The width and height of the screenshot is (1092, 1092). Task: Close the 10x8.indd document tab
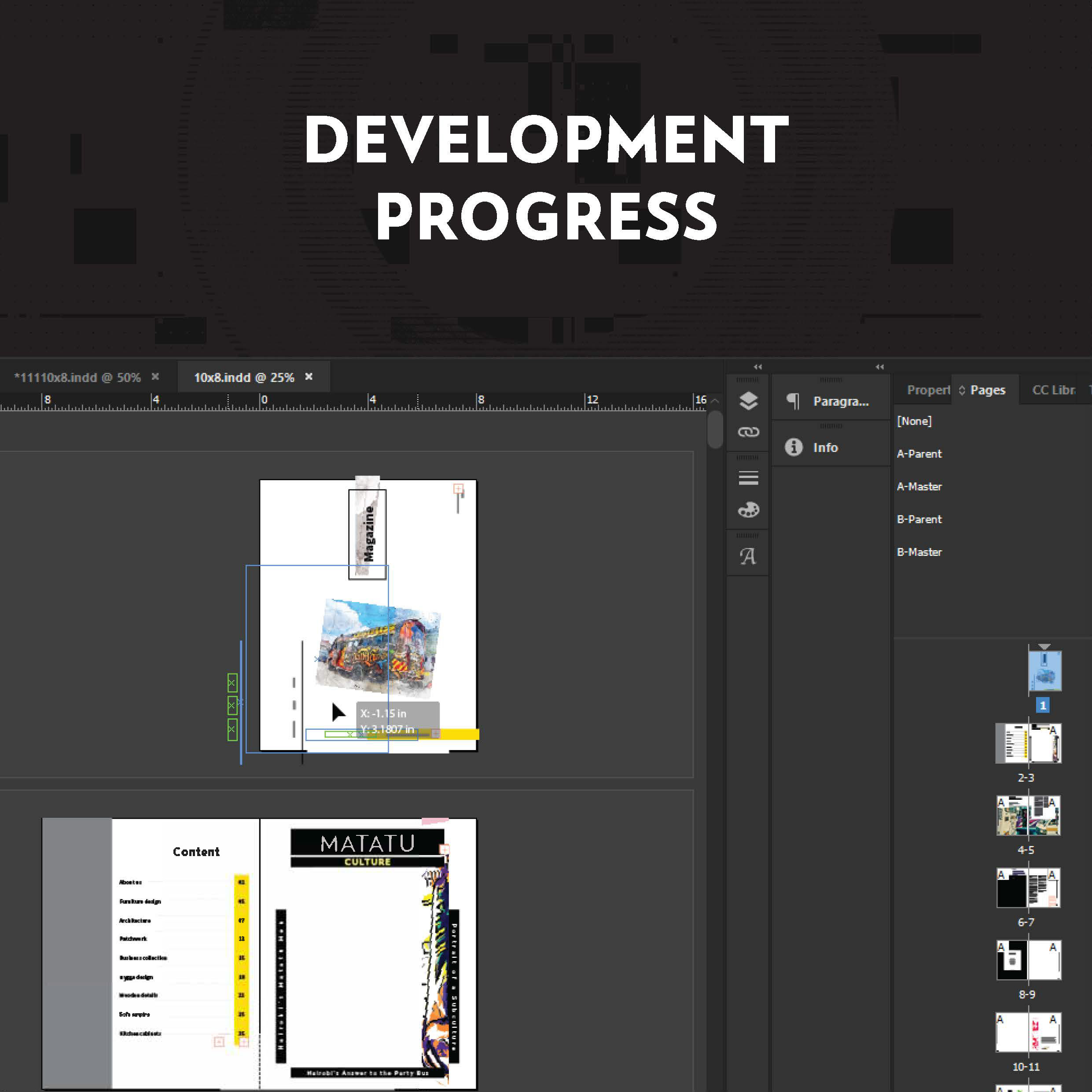click(x=309, y=376)
